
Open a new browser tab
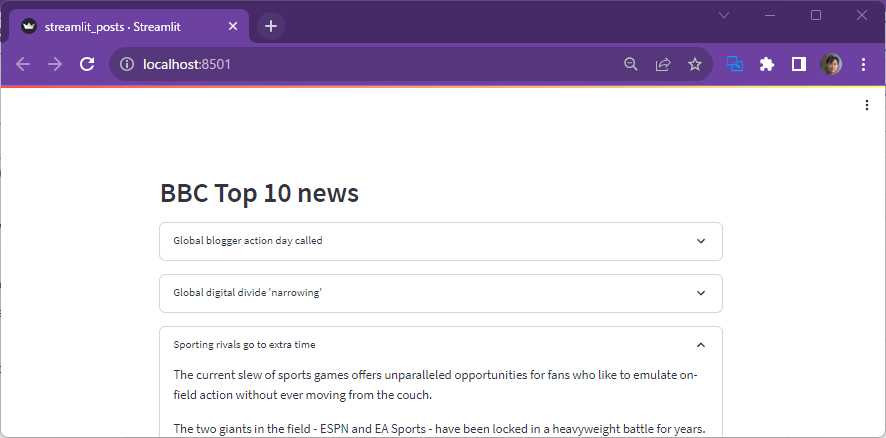point(271,26)
